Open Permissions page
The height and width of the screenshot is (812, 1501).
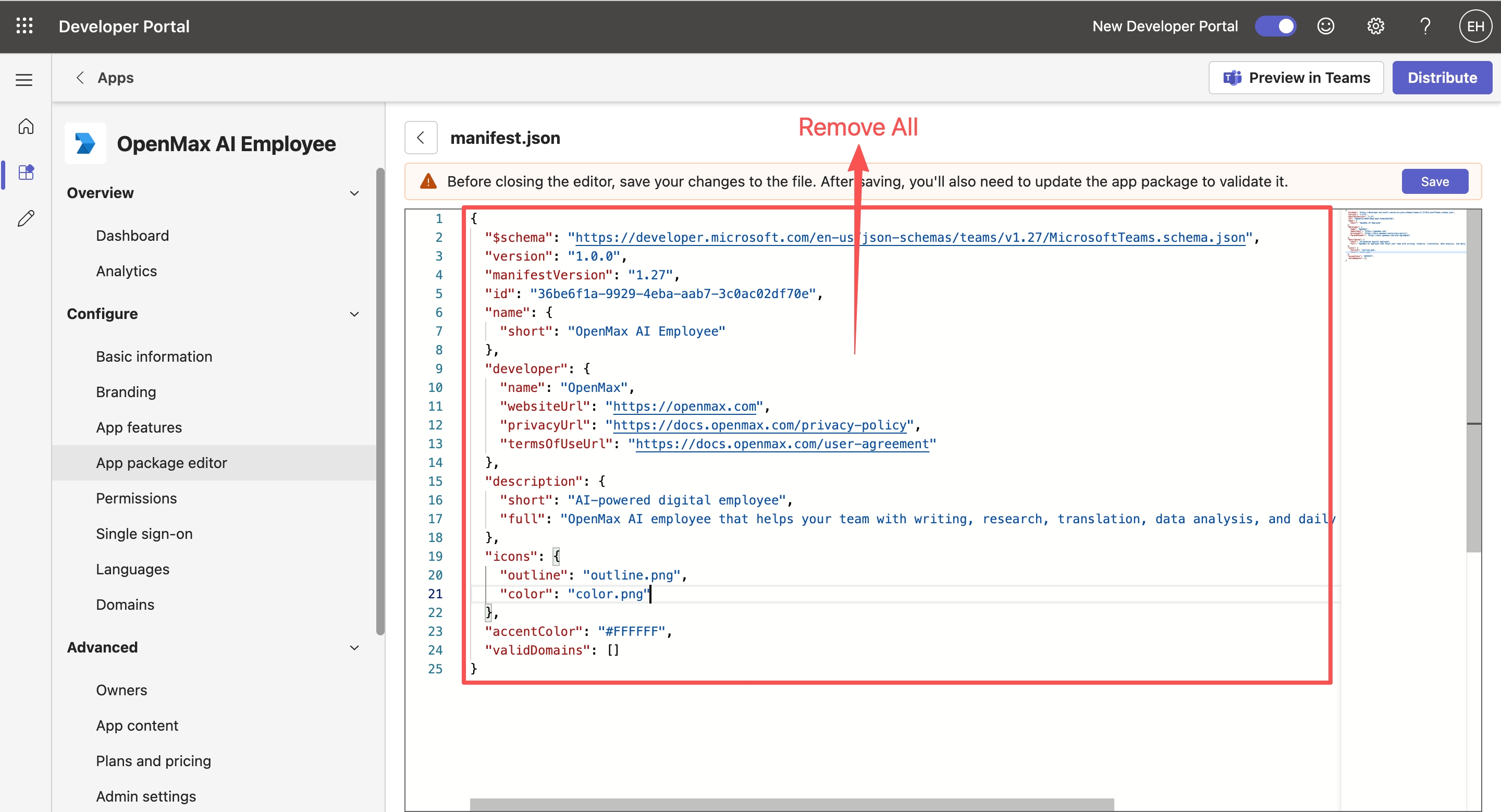click(137, 498)
